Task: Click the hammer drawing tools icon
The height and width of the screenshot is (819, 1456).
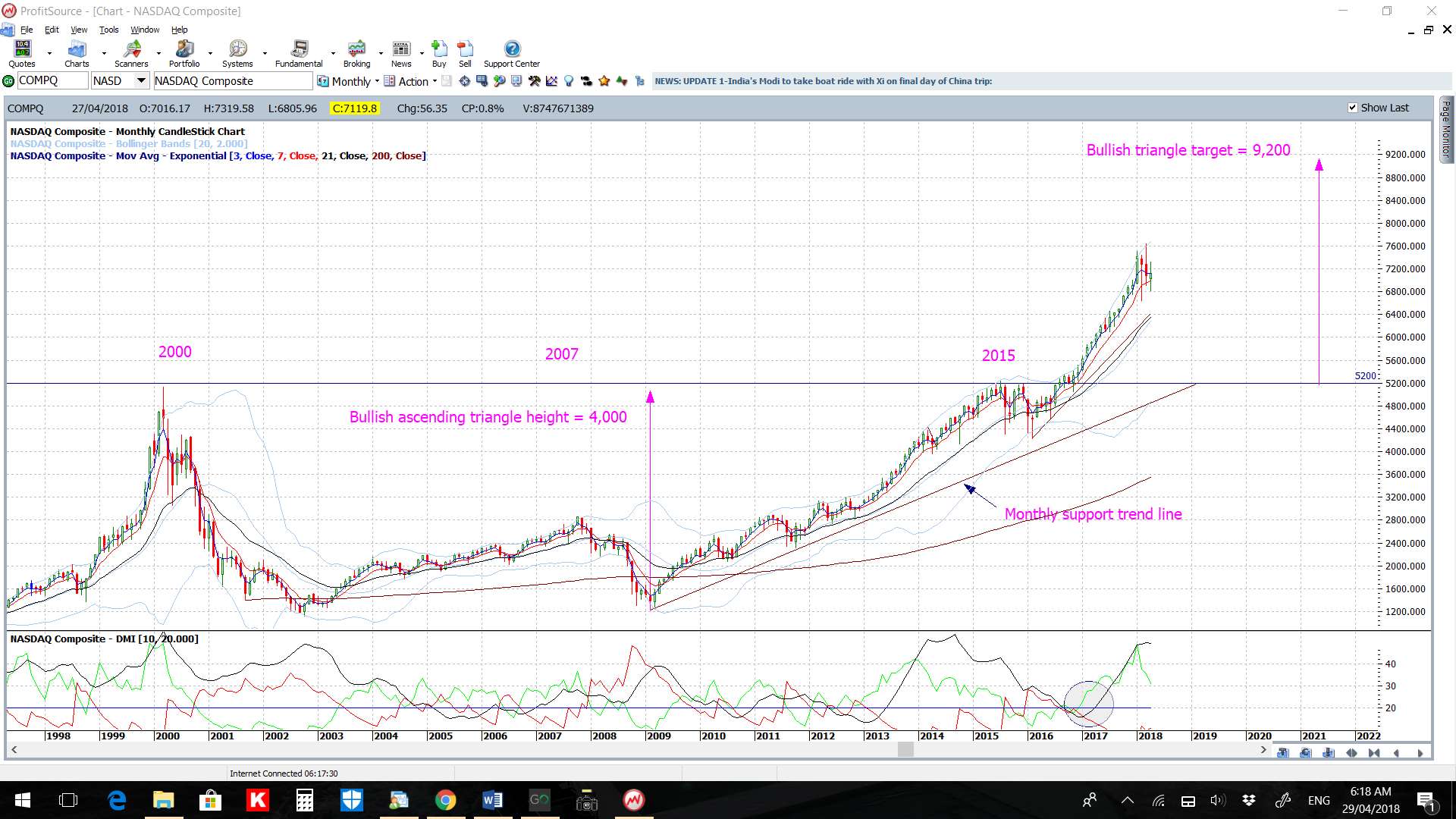Action: tap(535, 81)
